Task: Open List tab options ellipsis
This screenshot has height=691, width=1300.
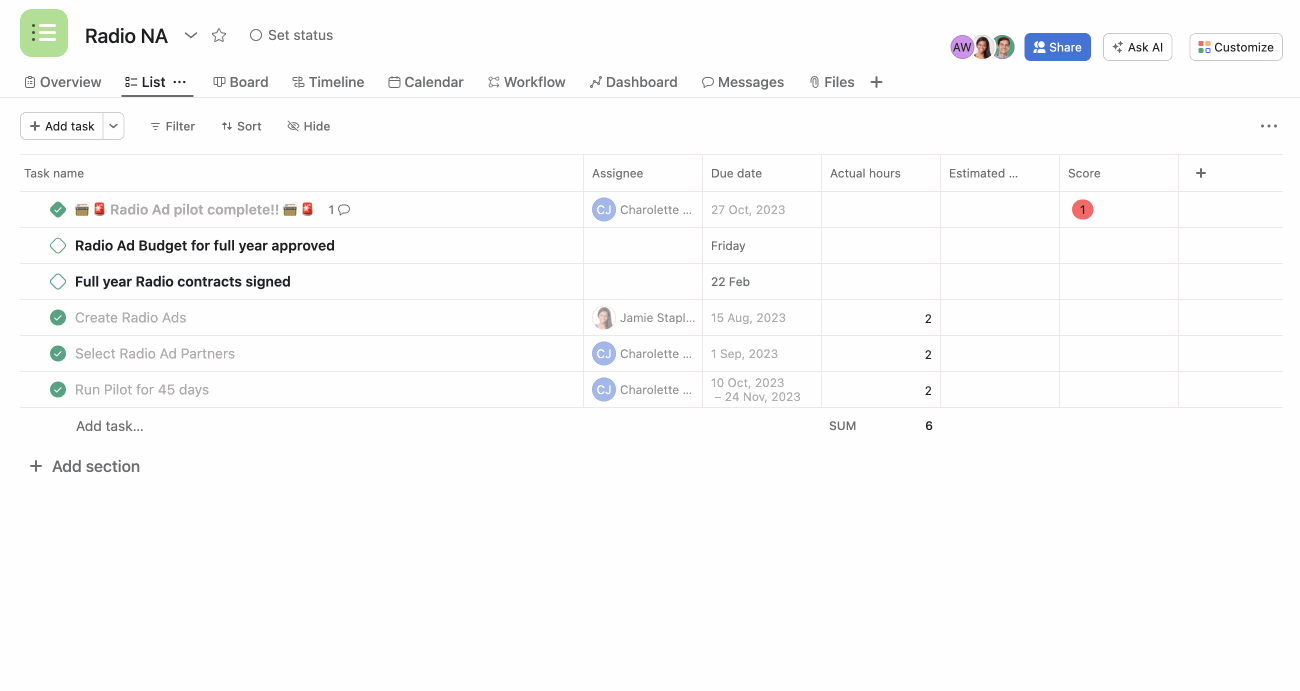Action: click(180, 82)
